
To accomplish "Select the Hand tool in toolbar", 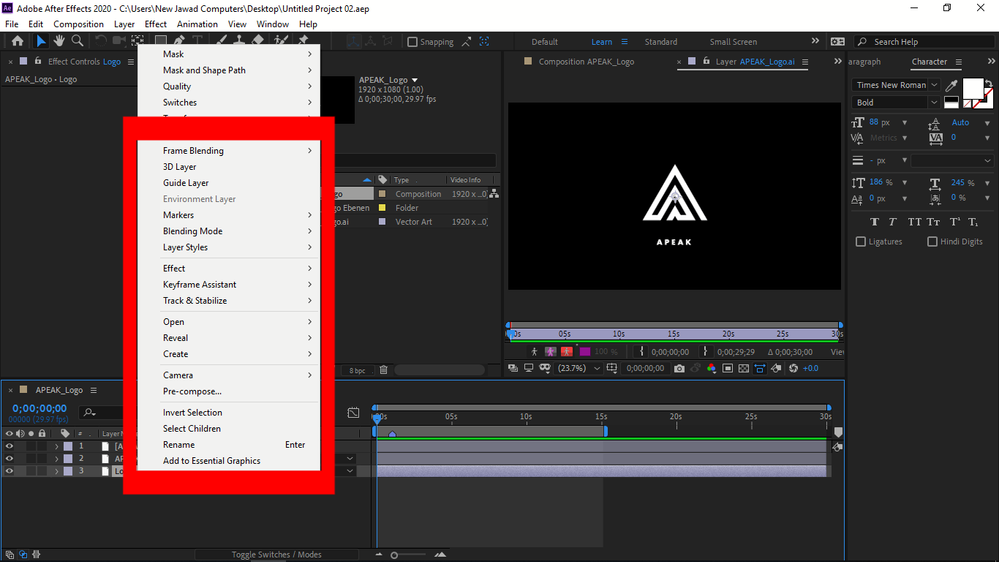I will pos(59,41).
